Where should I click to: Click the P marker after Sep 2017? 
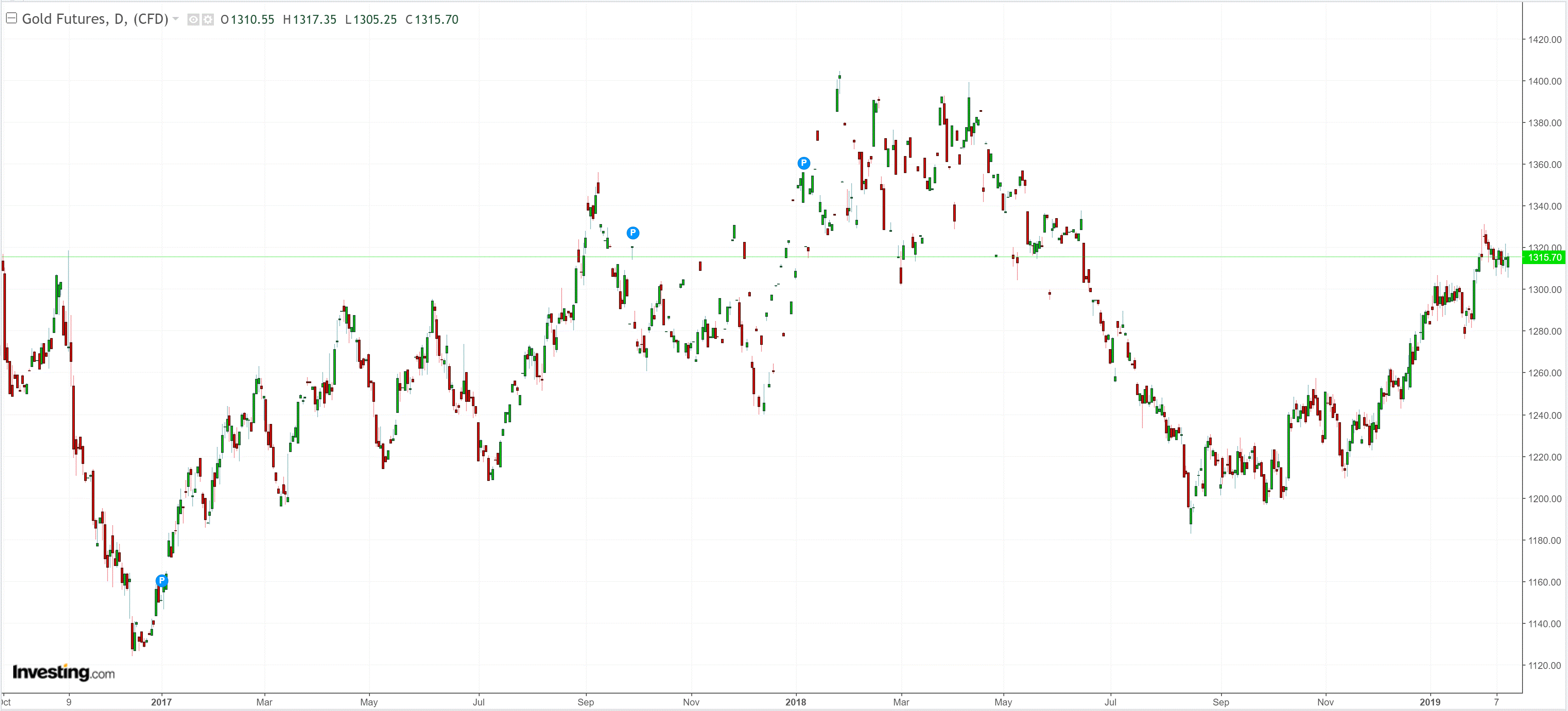pos(633,233)
